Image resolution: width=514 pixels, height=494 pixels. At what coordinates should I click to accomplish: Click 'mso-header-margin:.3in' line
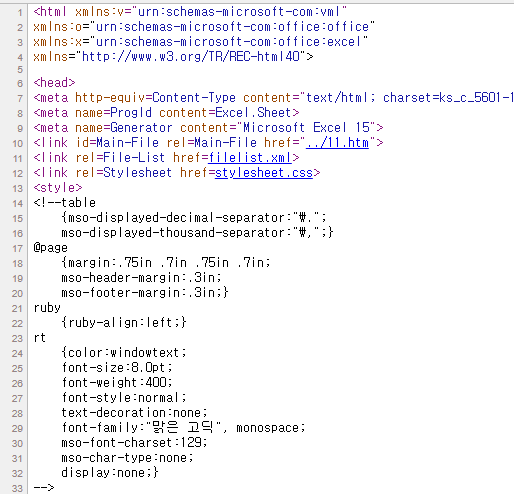tap(141, 278)
